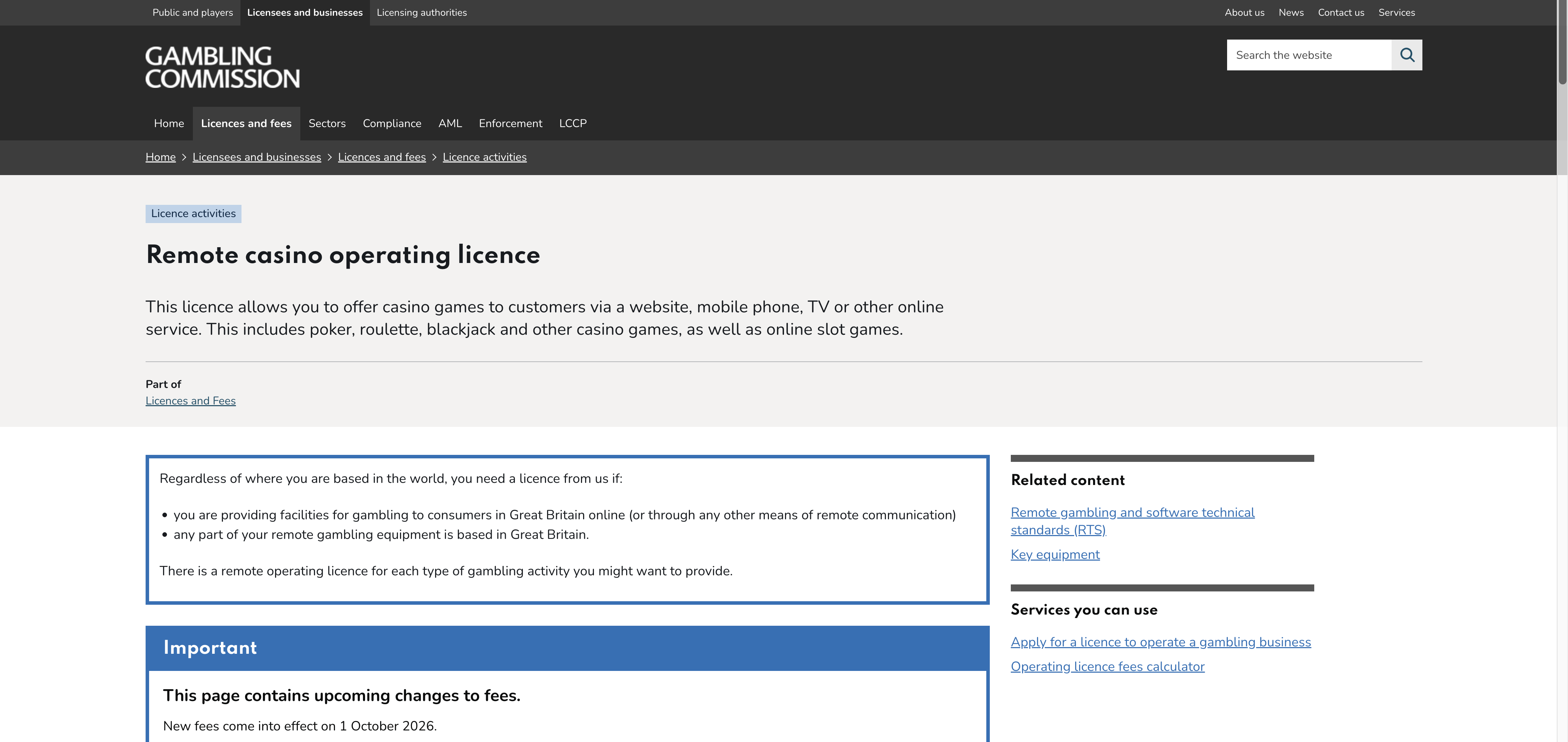The width and height of the screenshot is (1568, 742).
Task: Click the Important banner heading
Action: (210, 647)
